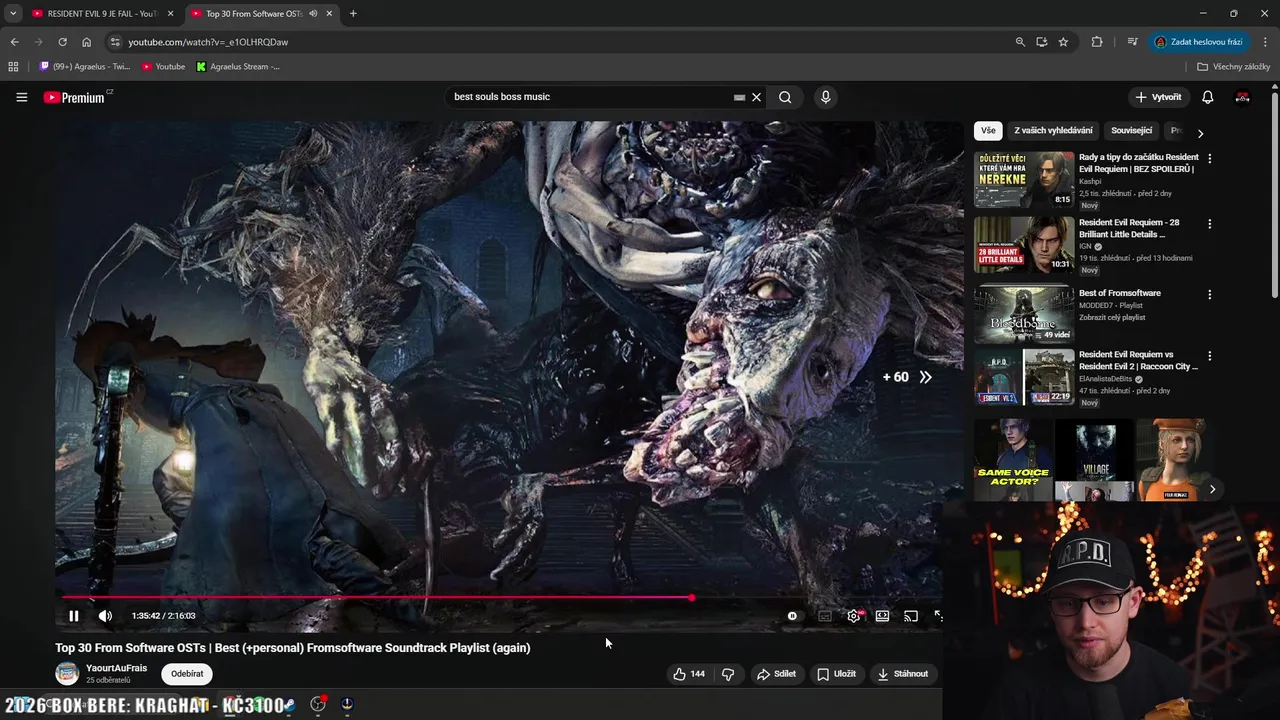
Task: Open options for '28 Brilliant Little Details' video
Action: coord(1209,224)
